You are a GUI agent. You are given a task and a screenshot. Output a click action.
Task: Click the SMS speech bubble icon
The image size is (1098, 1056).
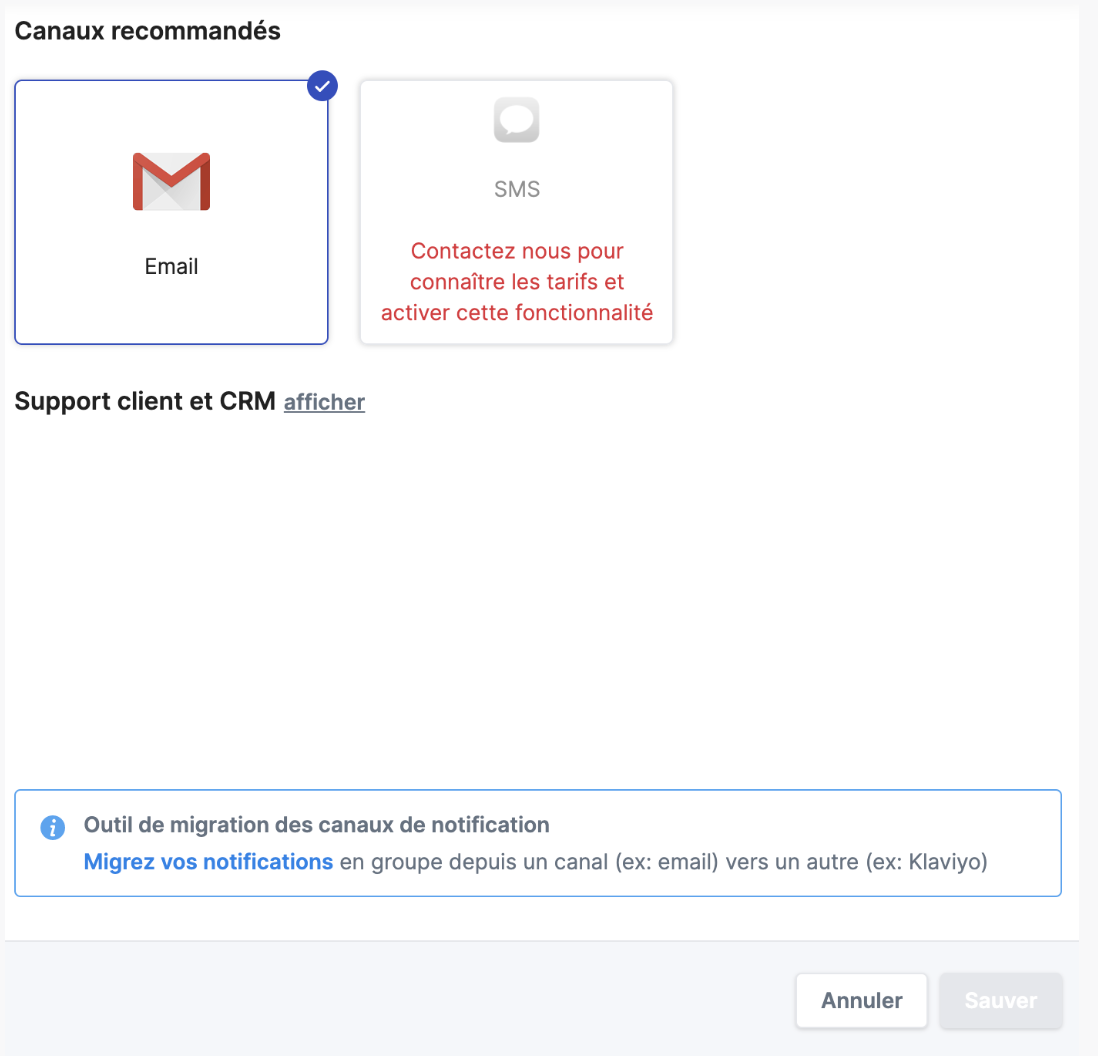[x=516, y=121]
